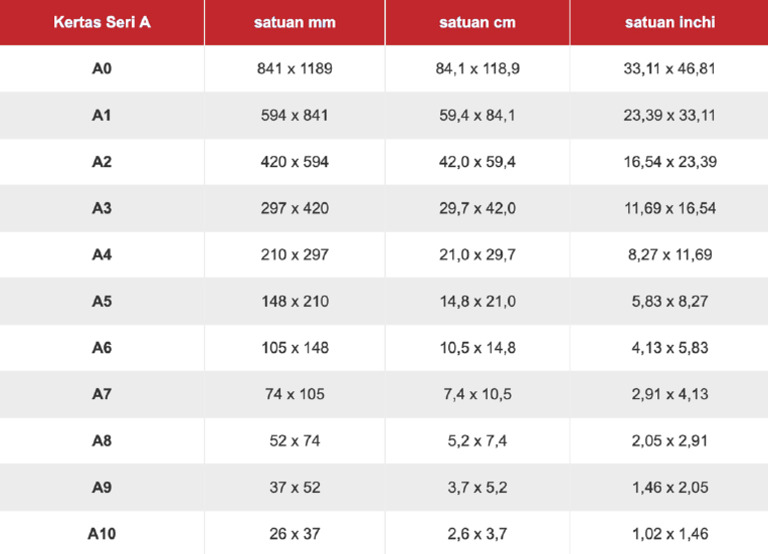Screen dimensions: 768x554
Task: Click the 841 x 1189 mm cell
Action: (x=295, y=69)
